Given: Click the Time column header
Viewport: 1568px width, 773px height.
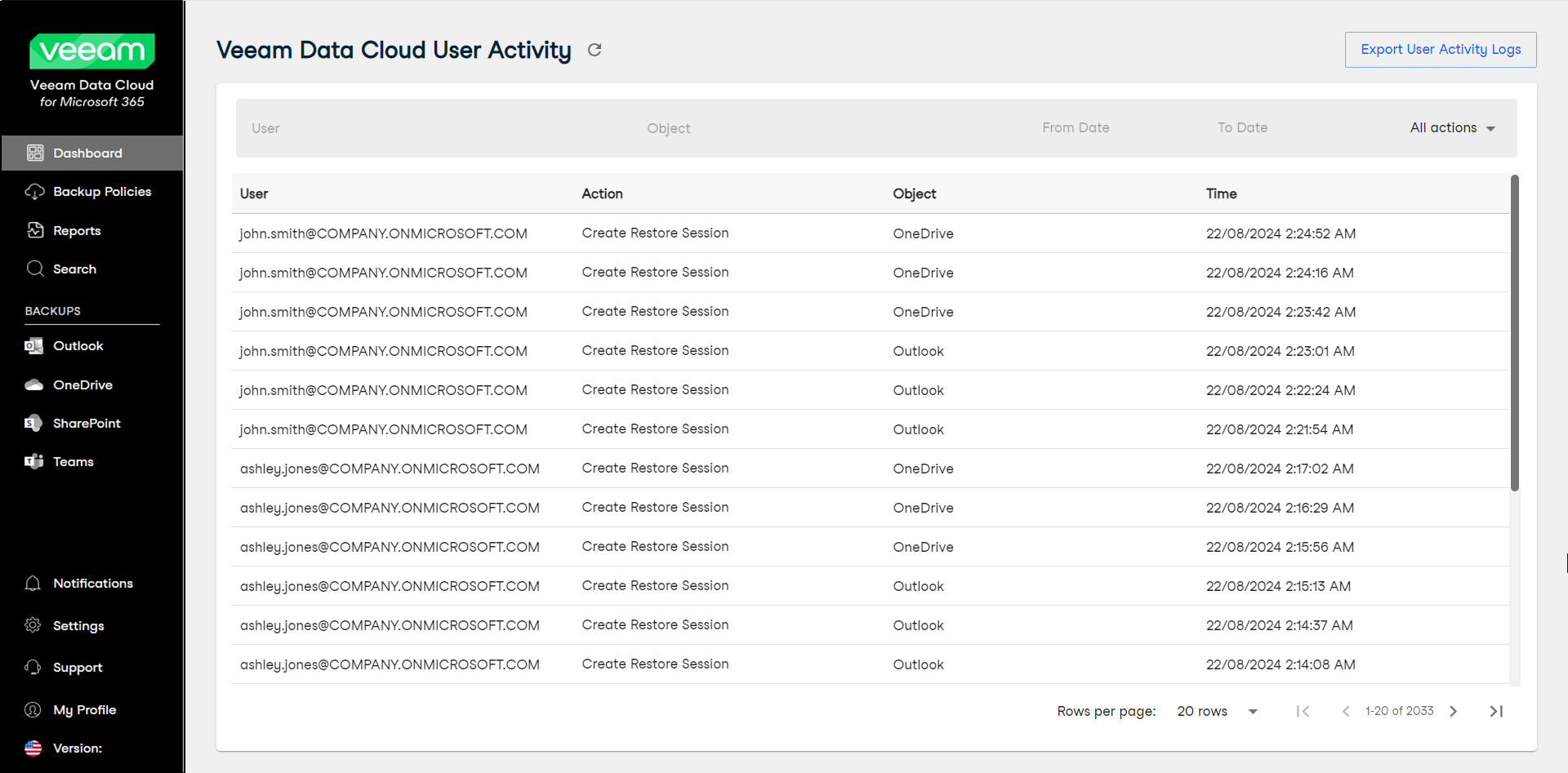Looking at the screenshot, I should 1222,193.
